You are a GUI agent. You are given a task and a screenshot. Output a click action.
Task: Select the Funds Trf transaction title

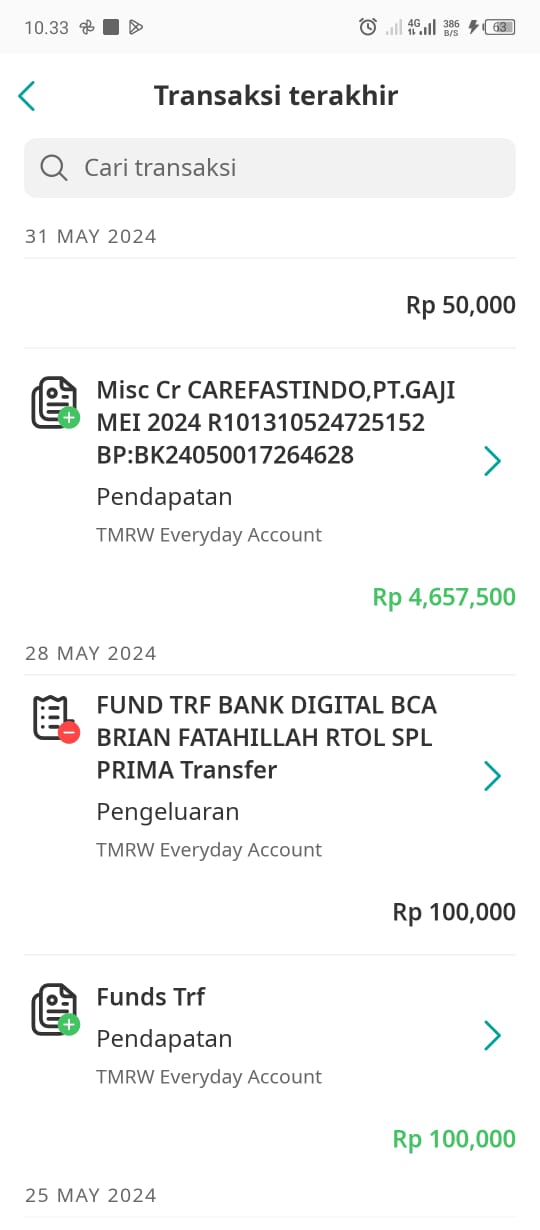(151, 997)
